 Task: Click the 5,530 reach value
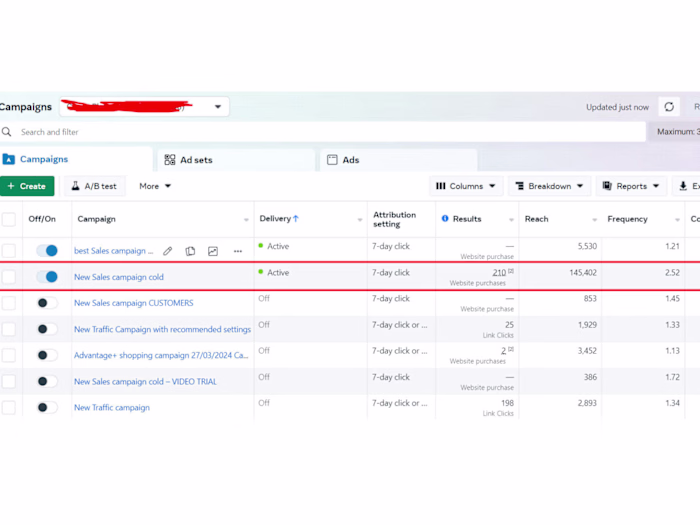pos(587,246)
